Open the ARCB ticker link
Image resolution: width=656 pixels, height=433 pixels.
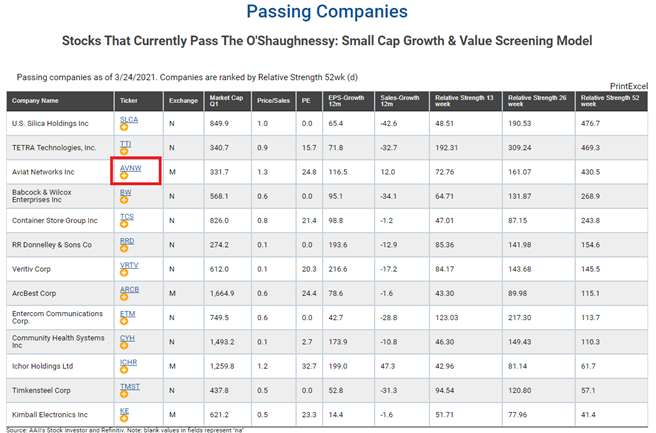(x=130, y=290)
